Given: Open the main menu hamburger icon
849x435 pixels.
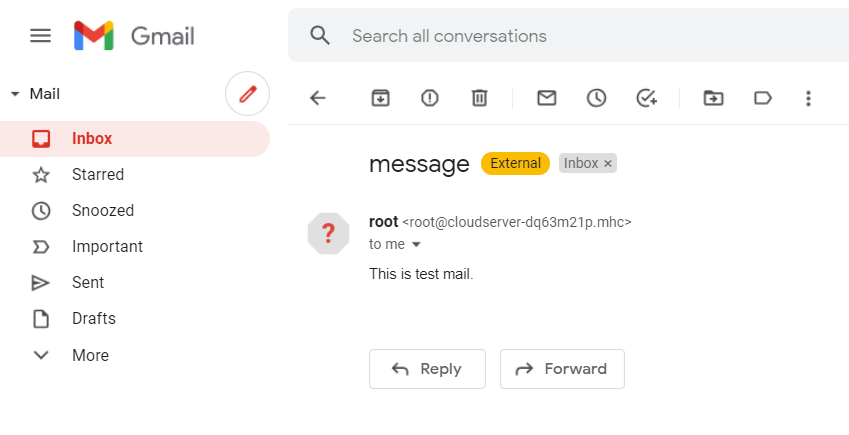Looking at the screenshot, I should [x=41, y=36].
